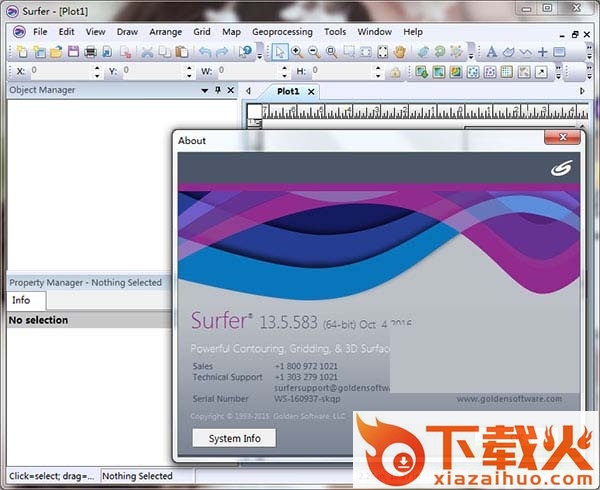Toggle Property Manager auto-hide pin
Image resolution: width=600 pixels, height=490 pixels.
point(217,283)
